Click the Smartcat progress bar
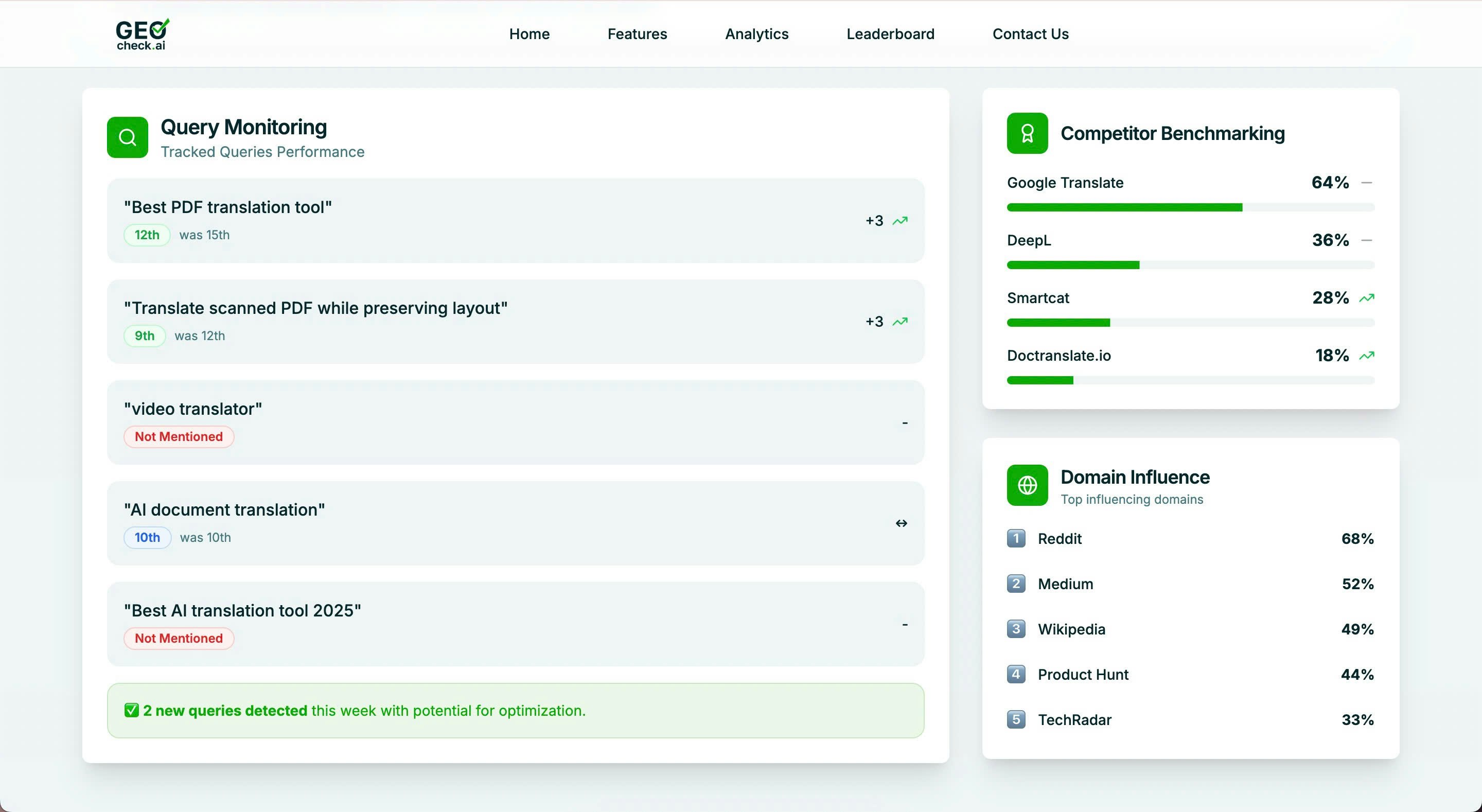The width and height of the screenshot is (1482, 812). pyautogui.click(x=1190, y=323)
